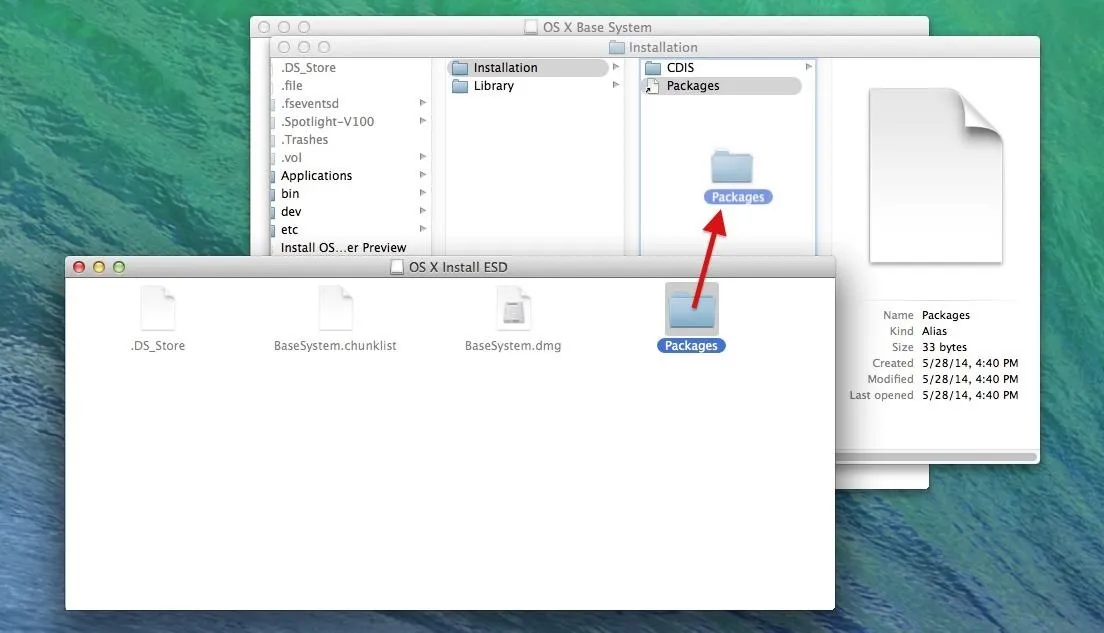Click the Size value 33 bytes

944,347
